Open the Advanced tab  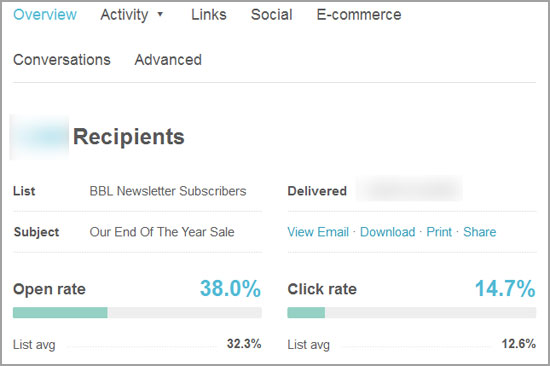click(168, 60)
